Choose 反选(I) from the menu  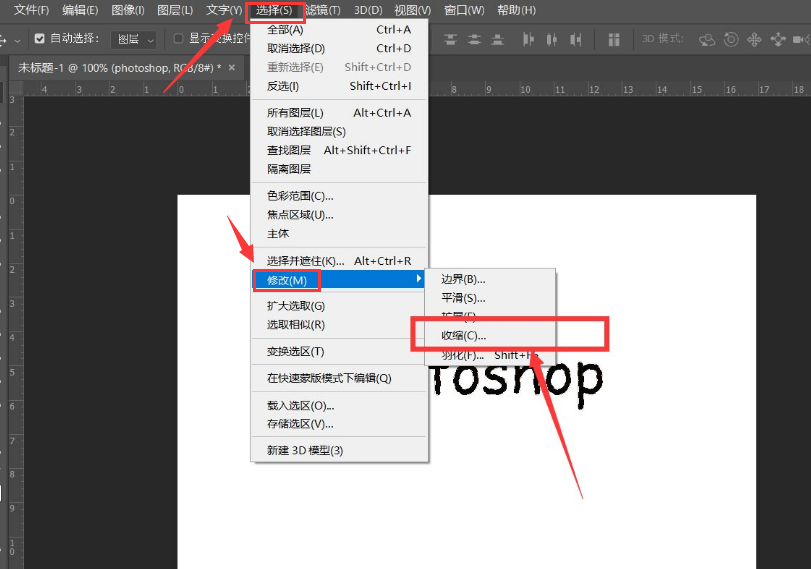pos(339,86)
